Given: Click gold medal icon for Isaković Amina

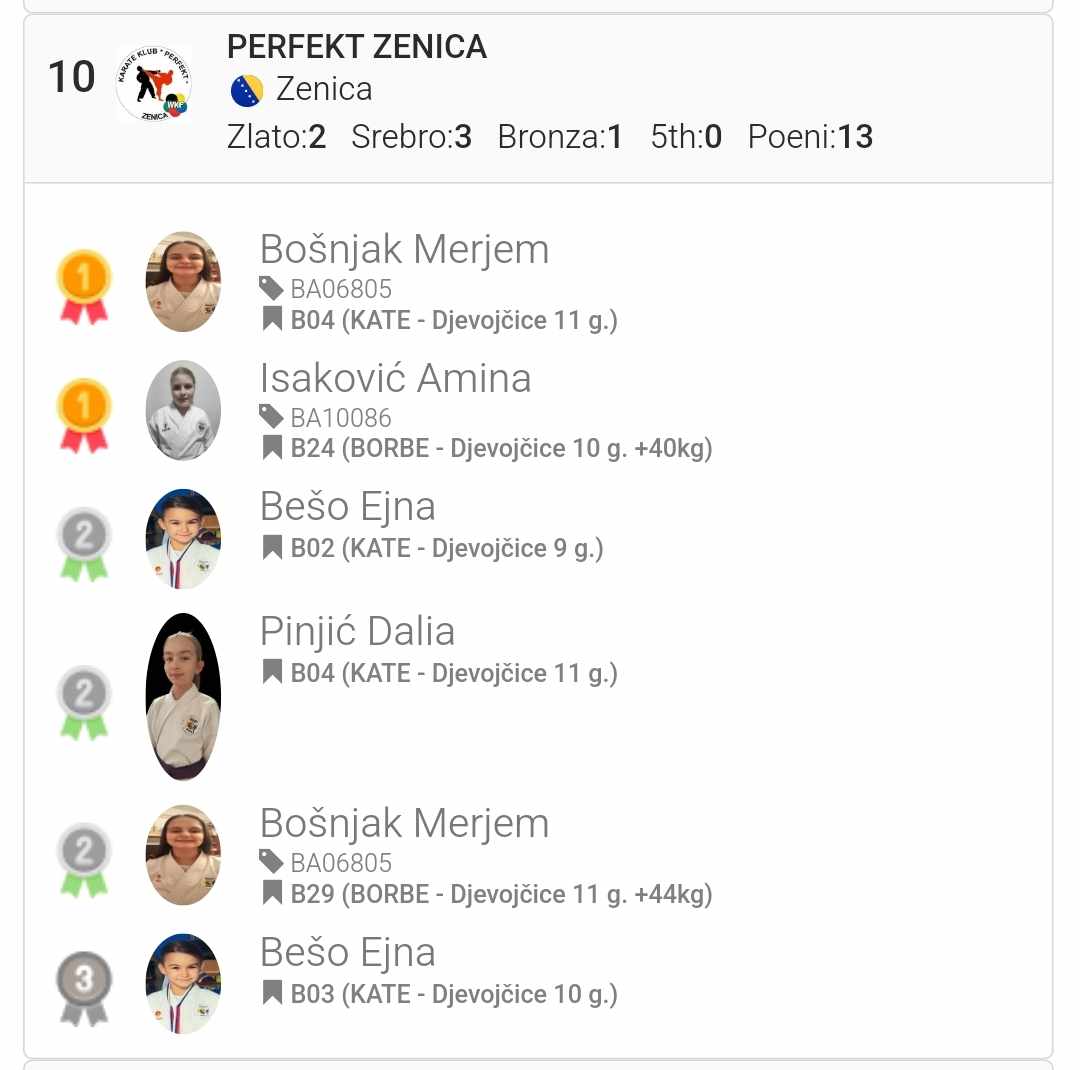Looking at the screenshot, I should click(x=84, y=414).
